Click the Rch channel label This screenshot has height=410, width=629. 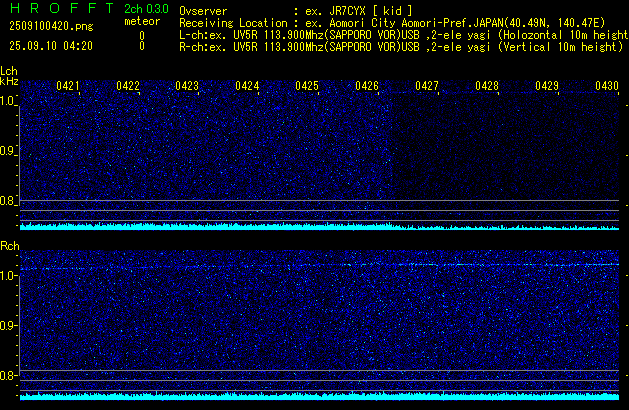pos(10,246)
